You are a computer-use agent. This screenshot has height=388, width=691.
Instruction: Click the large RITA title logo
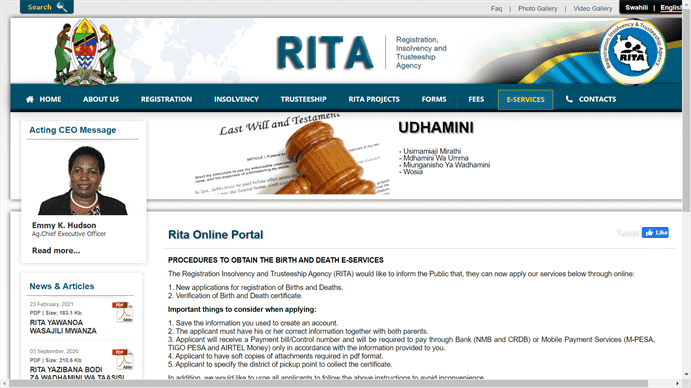point(325,53)
